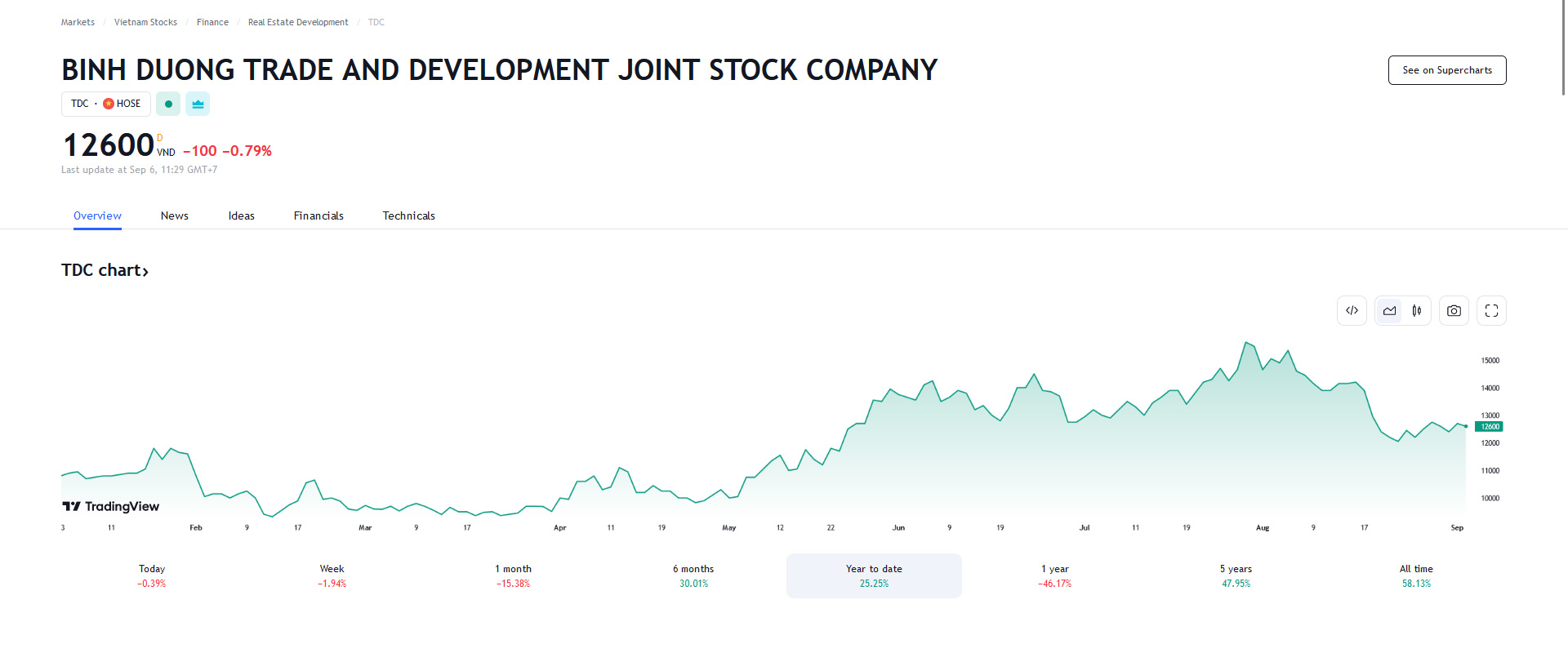Select the 1 month time range

click(513, 575)
